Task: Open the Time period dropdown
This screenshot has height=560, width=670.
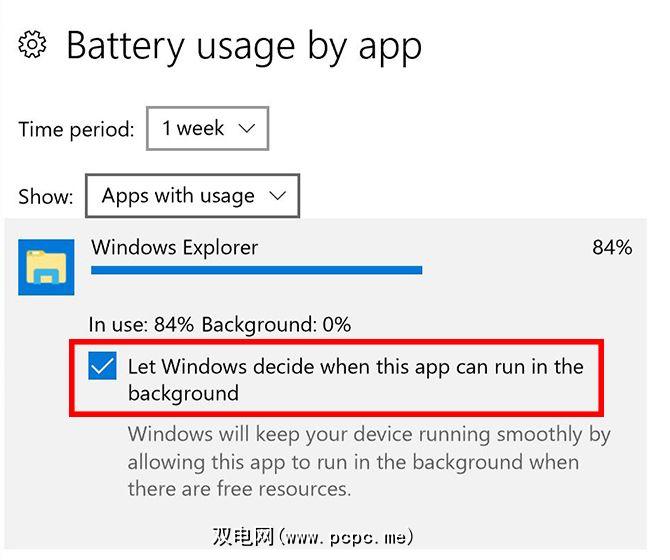Action: tap(207, 129)
